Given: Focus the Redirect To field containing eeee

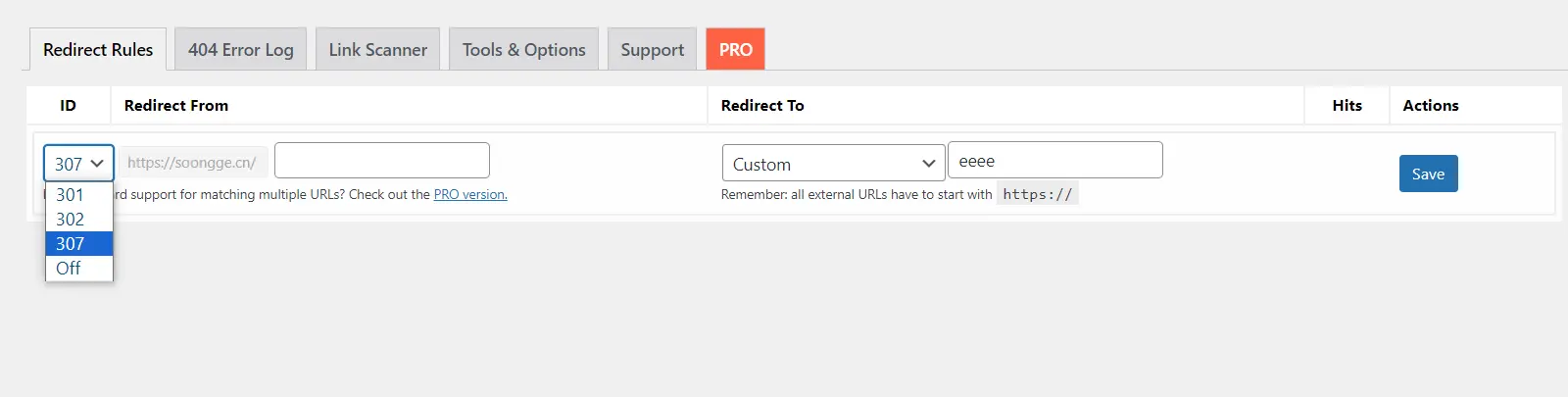Looking at the screenshot, I should tap(1054, 161).
